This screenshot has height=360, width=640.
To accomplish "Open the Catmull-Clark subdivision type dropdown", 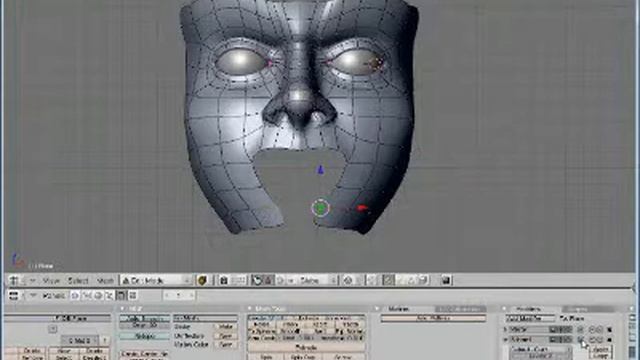I will tap(540, 350).
